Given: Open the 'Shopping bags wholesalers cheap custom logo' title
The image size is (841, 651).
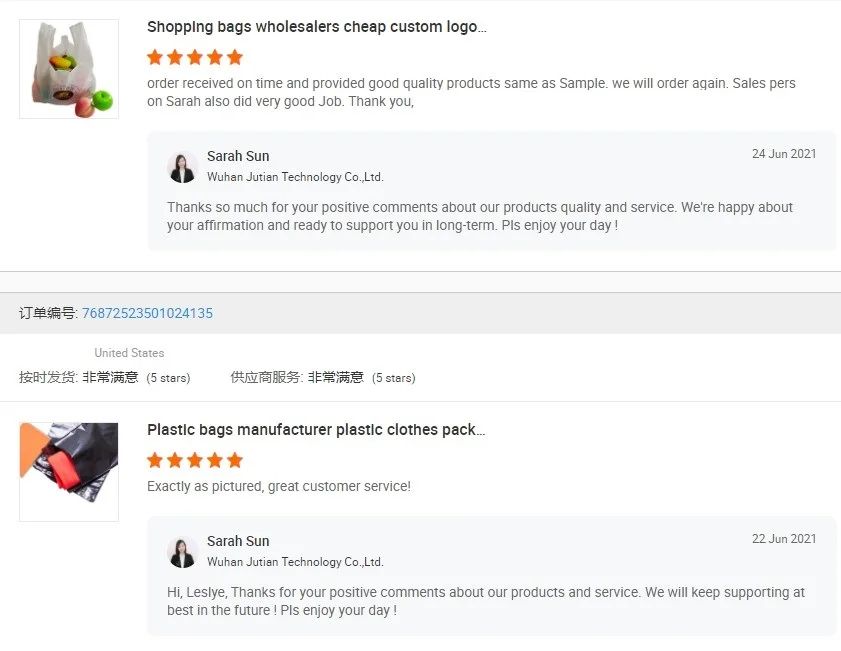Looking at the screenshot, I should (316, 27).
